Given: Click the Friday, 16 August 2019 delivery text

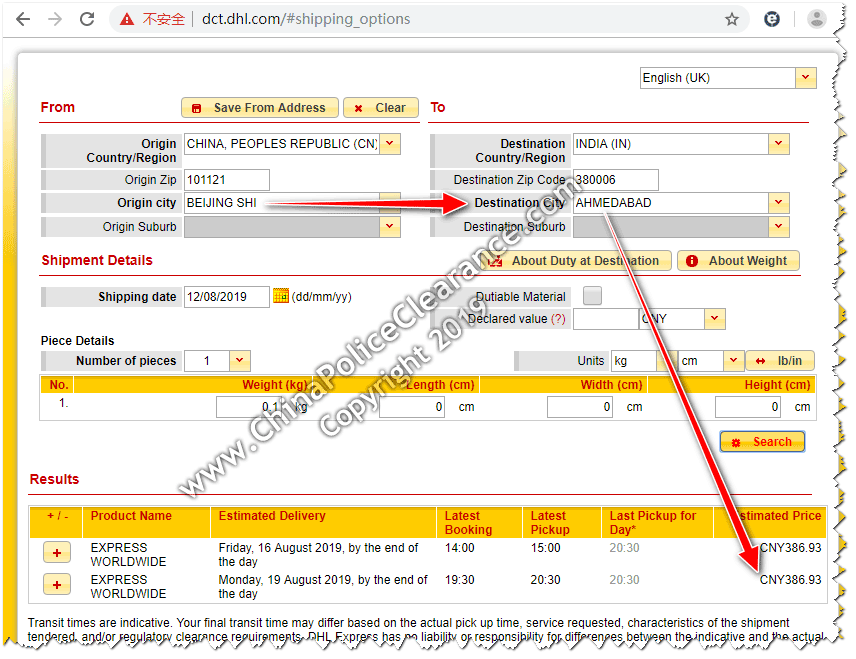Looking at the screenshot, I should 318,555.
